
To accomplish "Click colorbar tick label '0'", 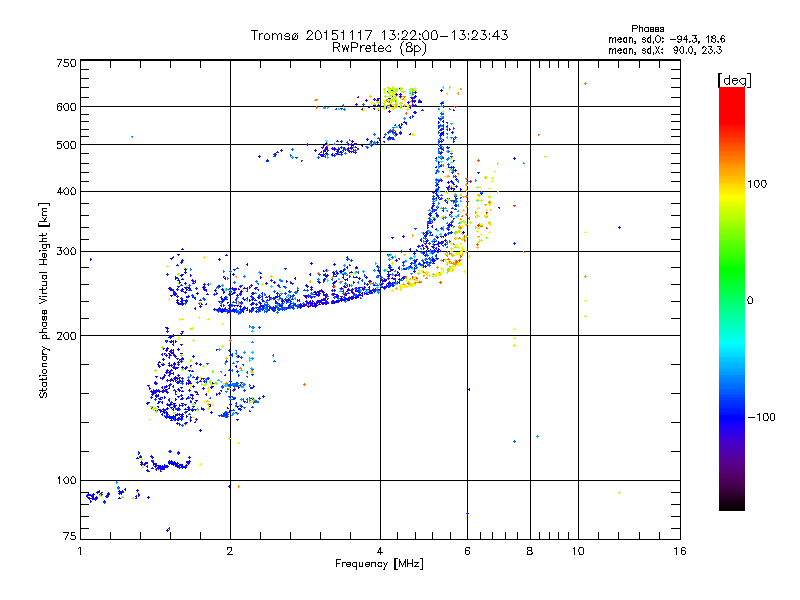I will pos(750,301).
